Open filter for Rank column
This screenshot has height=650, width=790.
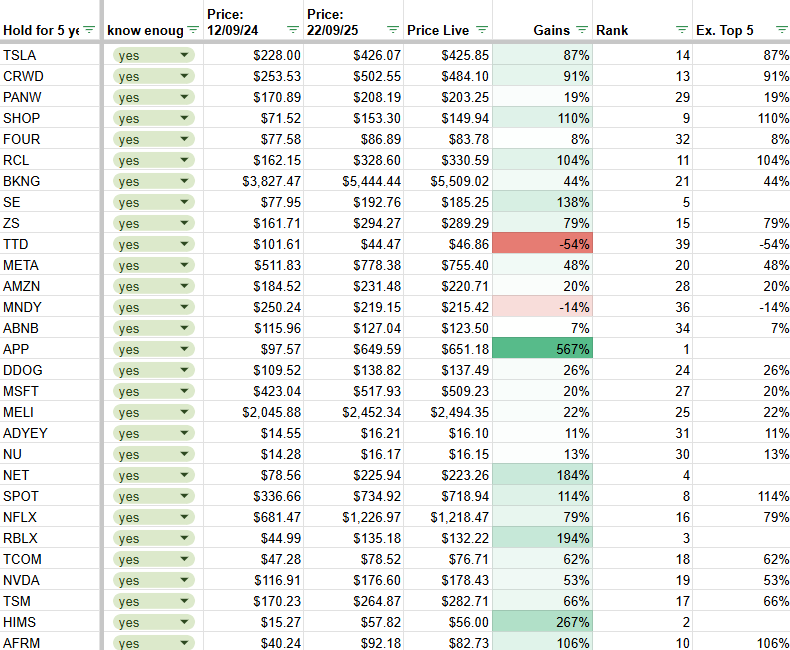682,30
